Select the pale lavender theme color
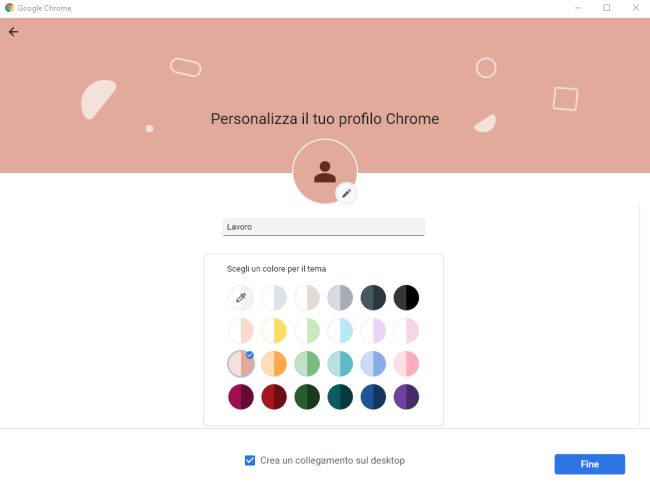 [373, 330]
